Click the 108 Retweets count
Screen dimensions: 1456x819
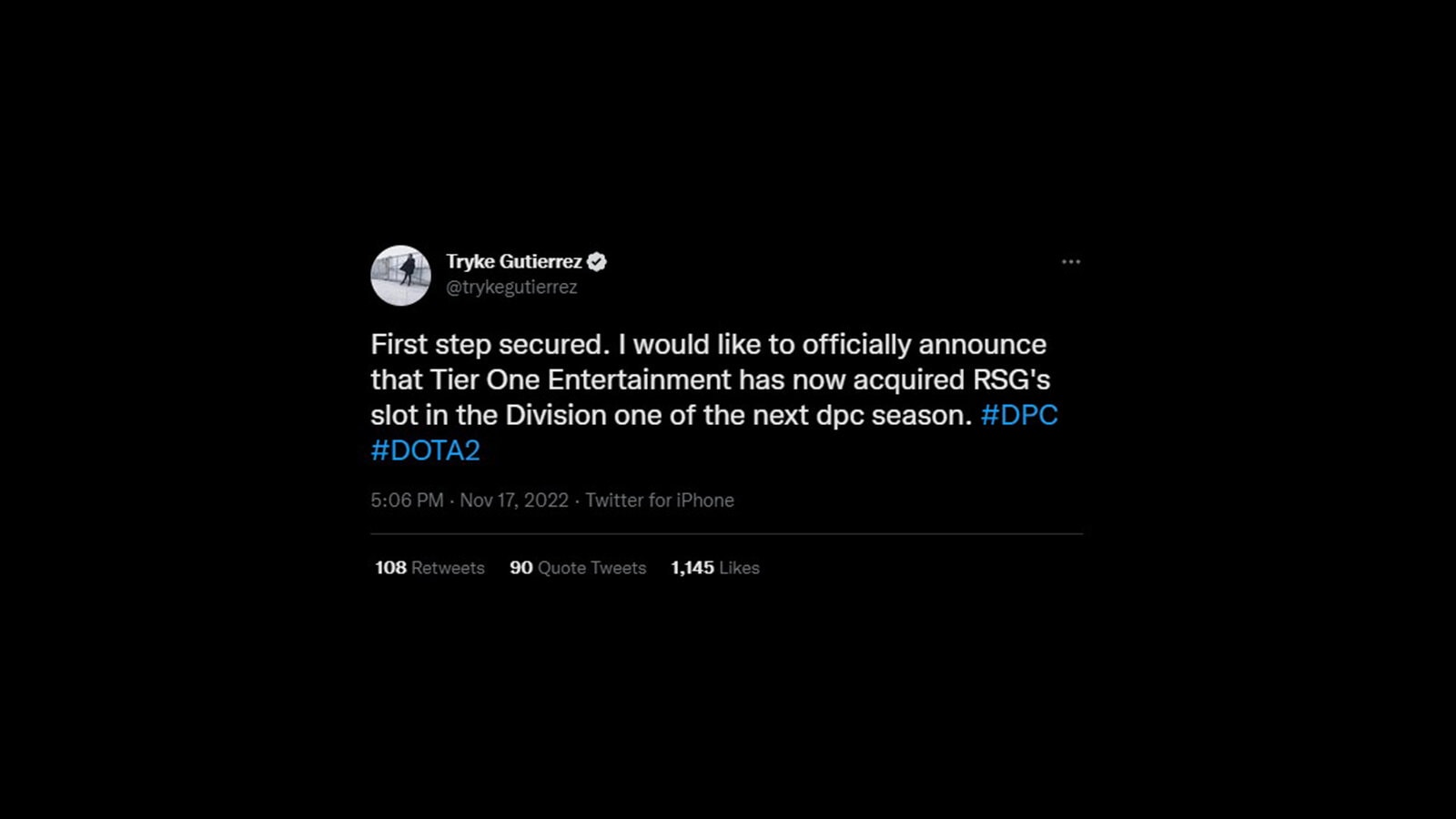pos(393,567)
